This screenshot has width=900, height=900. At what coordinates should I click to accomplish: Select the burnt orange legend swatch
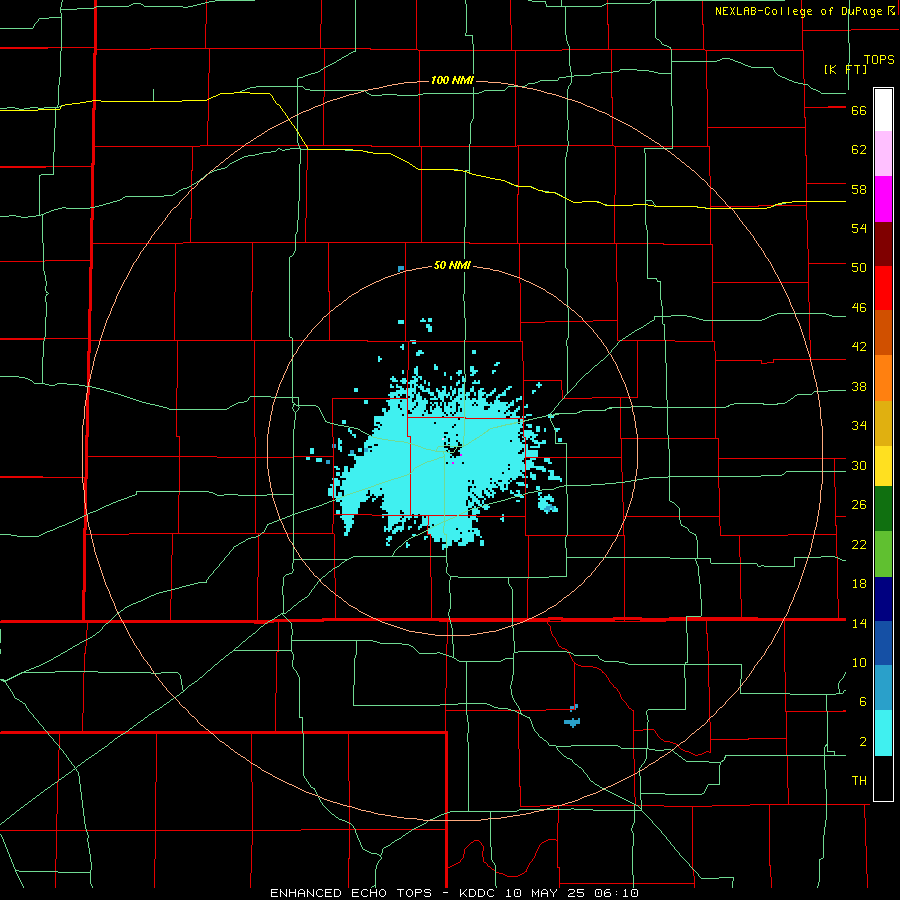pyautogui.click(x=883, y=333)
